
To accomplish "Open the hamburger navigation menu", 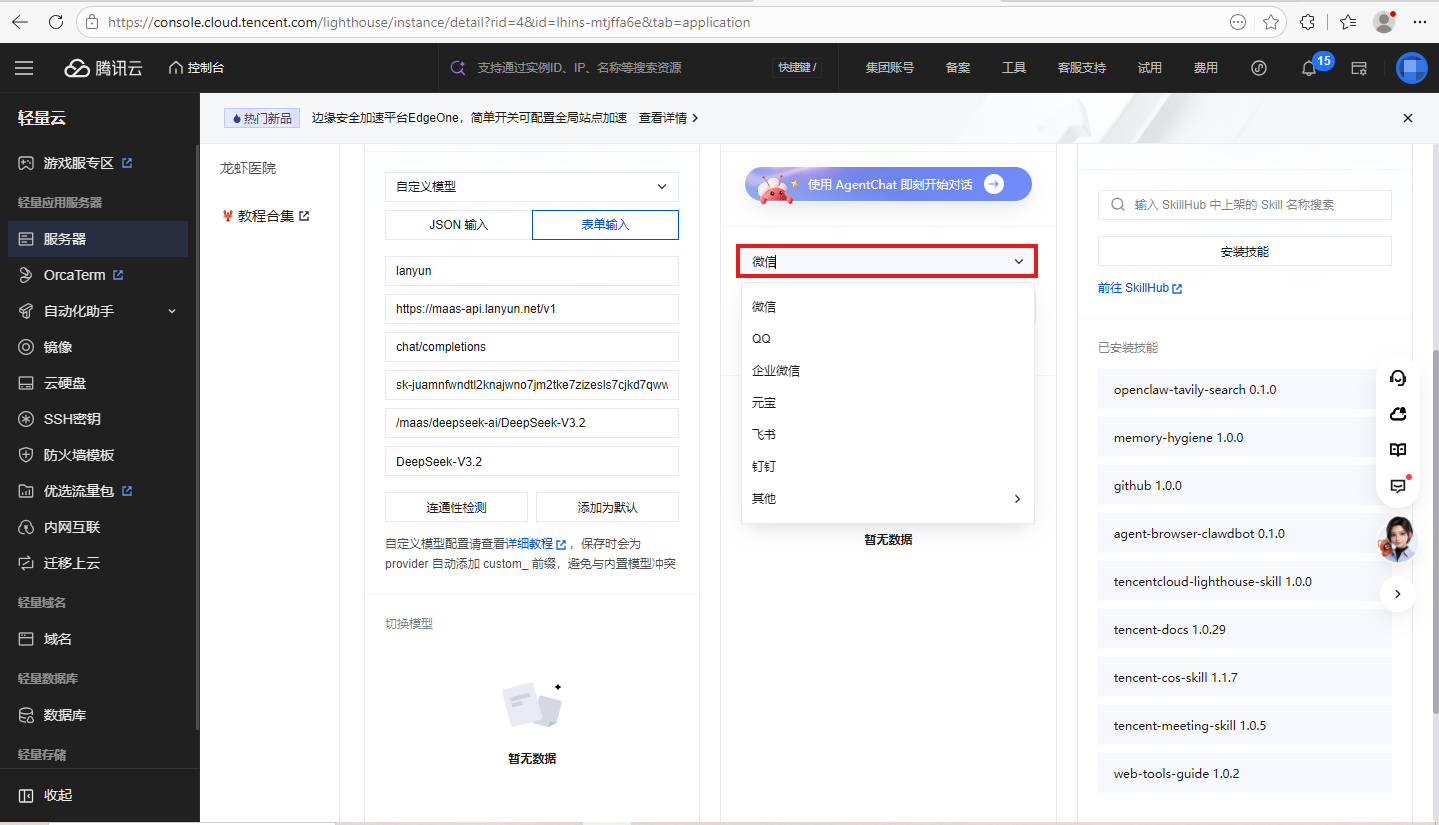I will coord(24,68).
